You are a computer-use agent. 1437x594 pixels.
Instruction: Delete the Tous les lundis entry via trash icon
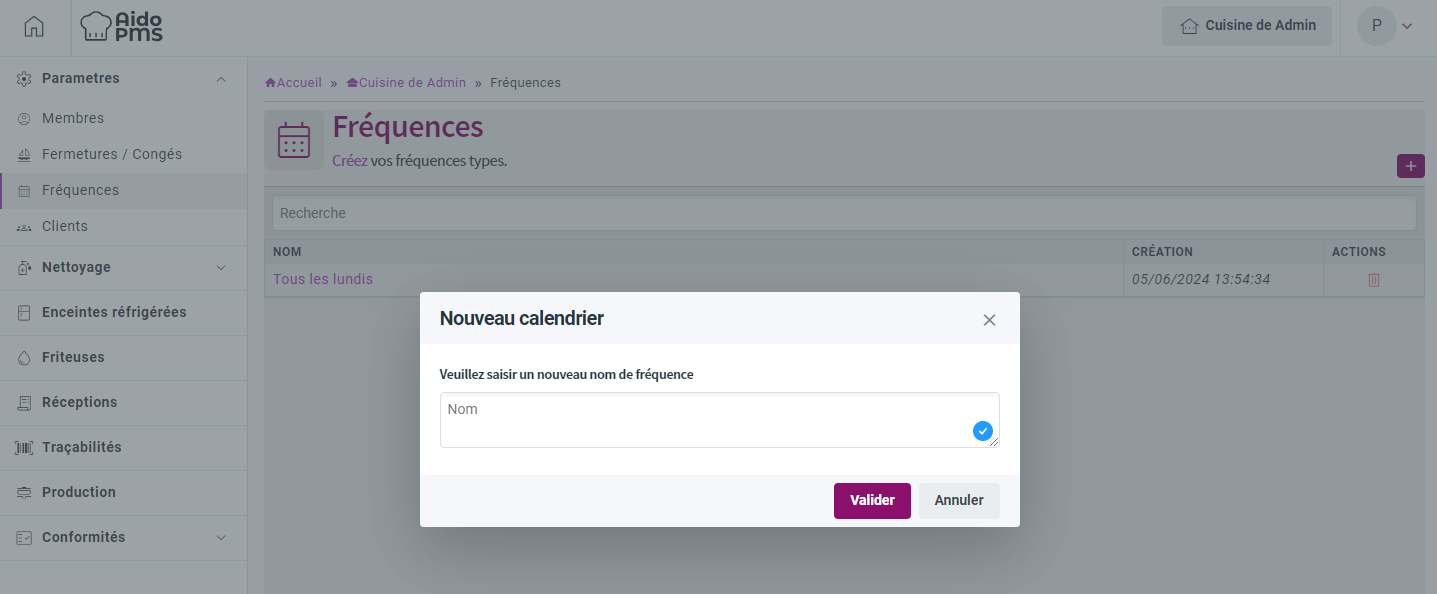[1373, 280]
